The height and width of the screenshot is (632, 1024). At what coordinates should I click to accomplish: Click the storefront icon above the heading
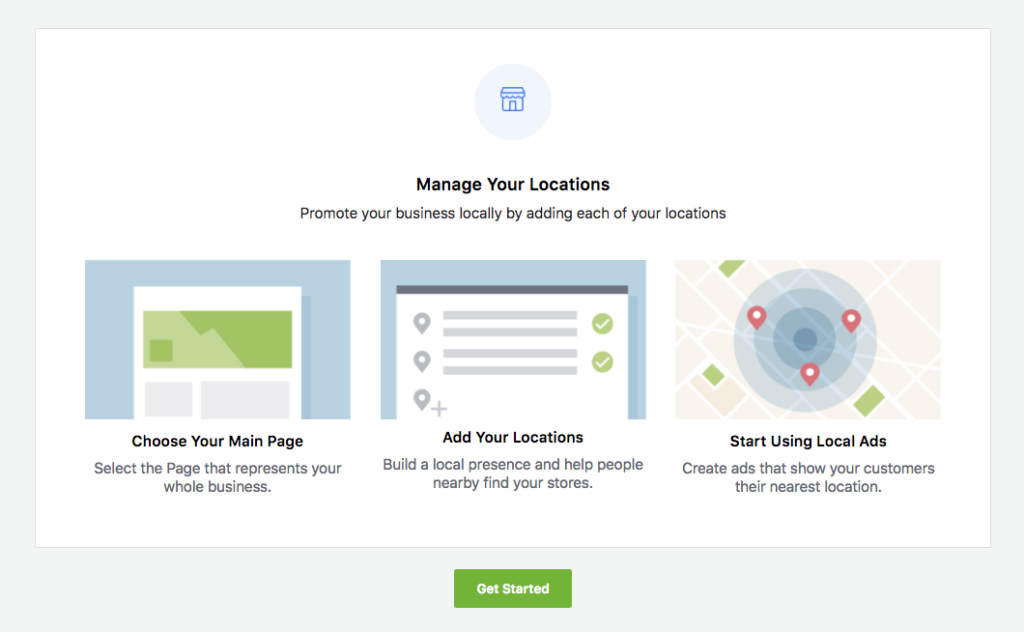tap(512, 101)
